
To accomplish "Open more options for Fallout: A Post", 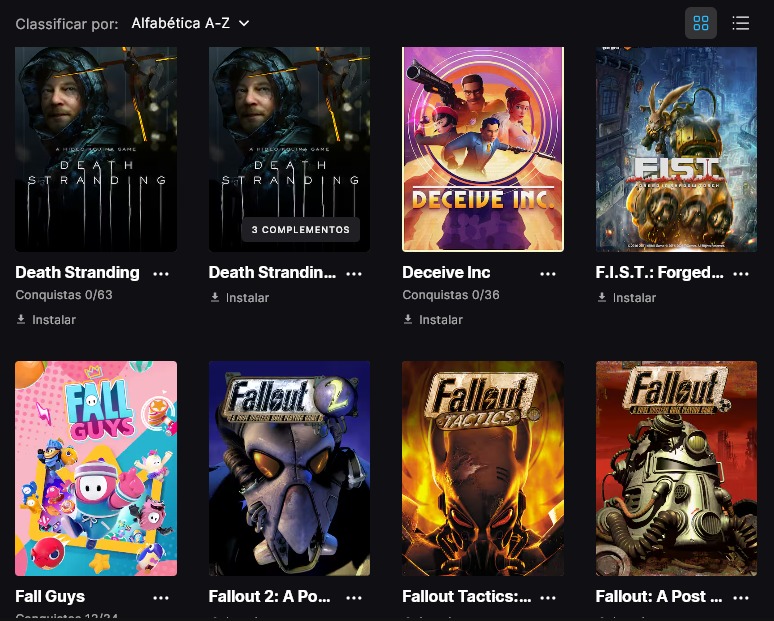I will pos(741,597).
